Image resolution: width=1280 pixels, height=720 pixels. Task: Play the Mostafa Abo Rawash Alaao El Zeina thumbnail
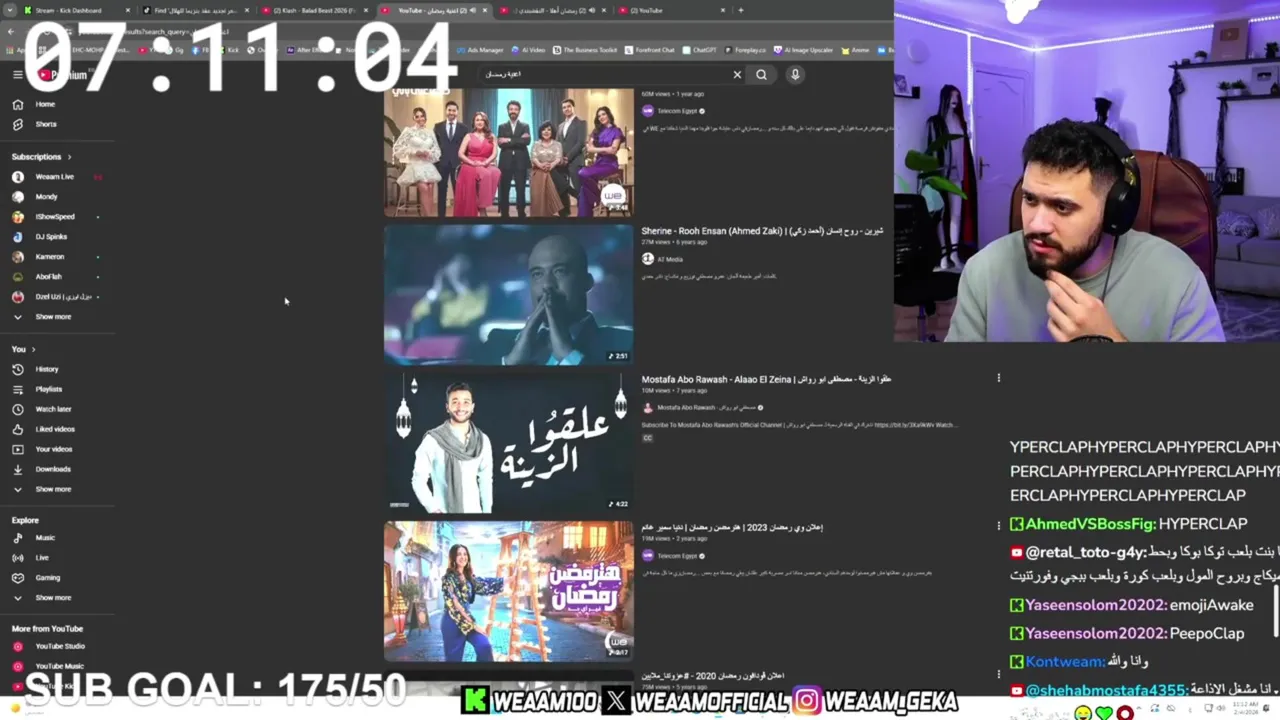pos(508,443)
